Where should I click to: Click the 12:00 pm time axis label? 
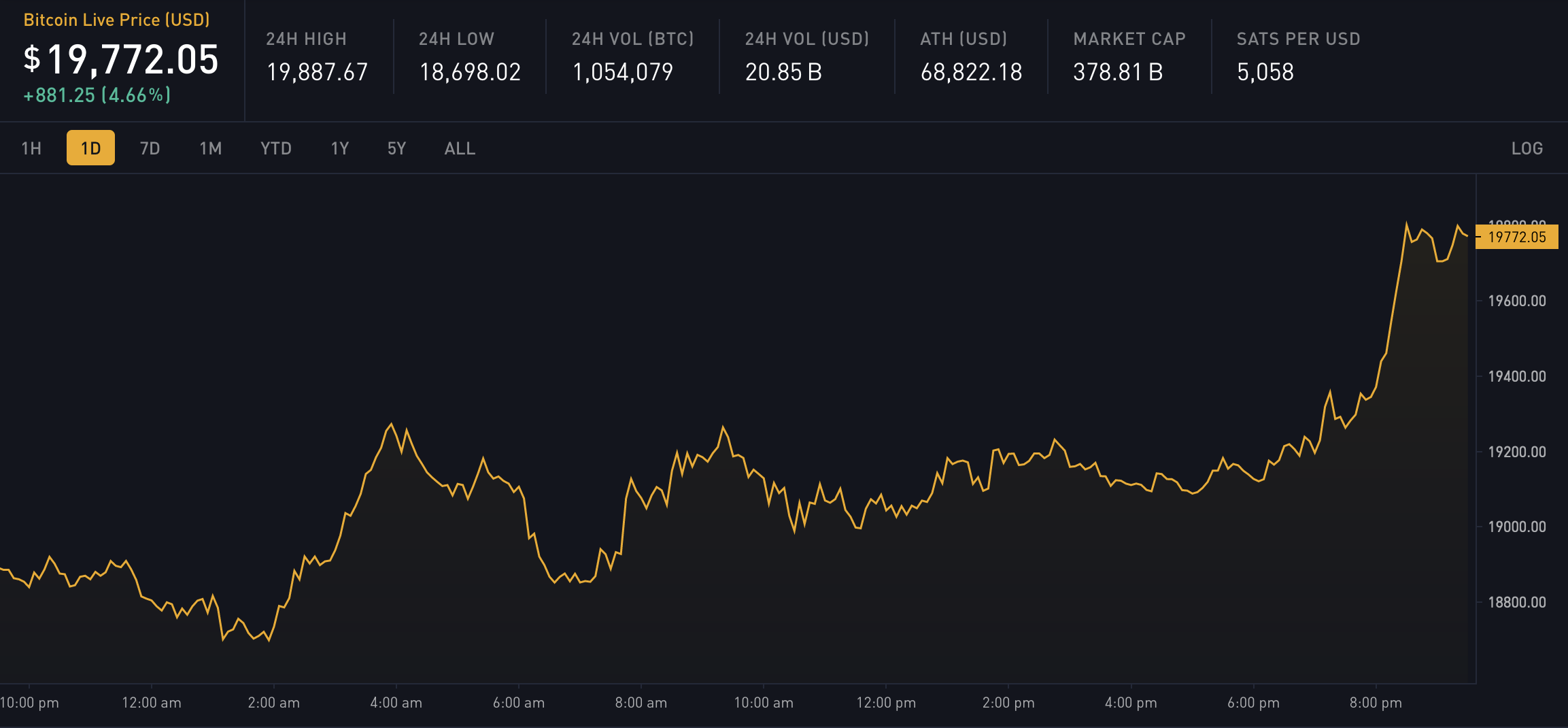point(886,703)
